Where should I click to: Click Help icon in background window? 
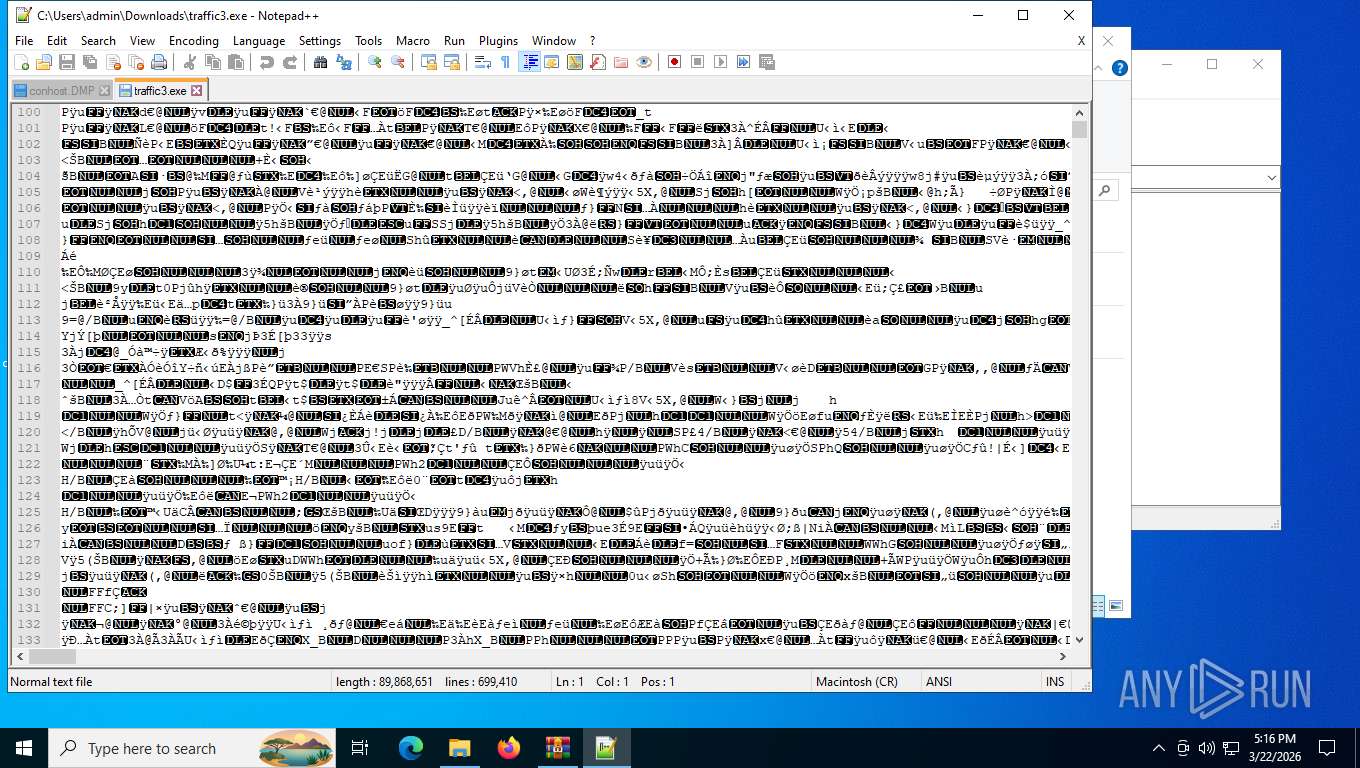pos(1120,68)
